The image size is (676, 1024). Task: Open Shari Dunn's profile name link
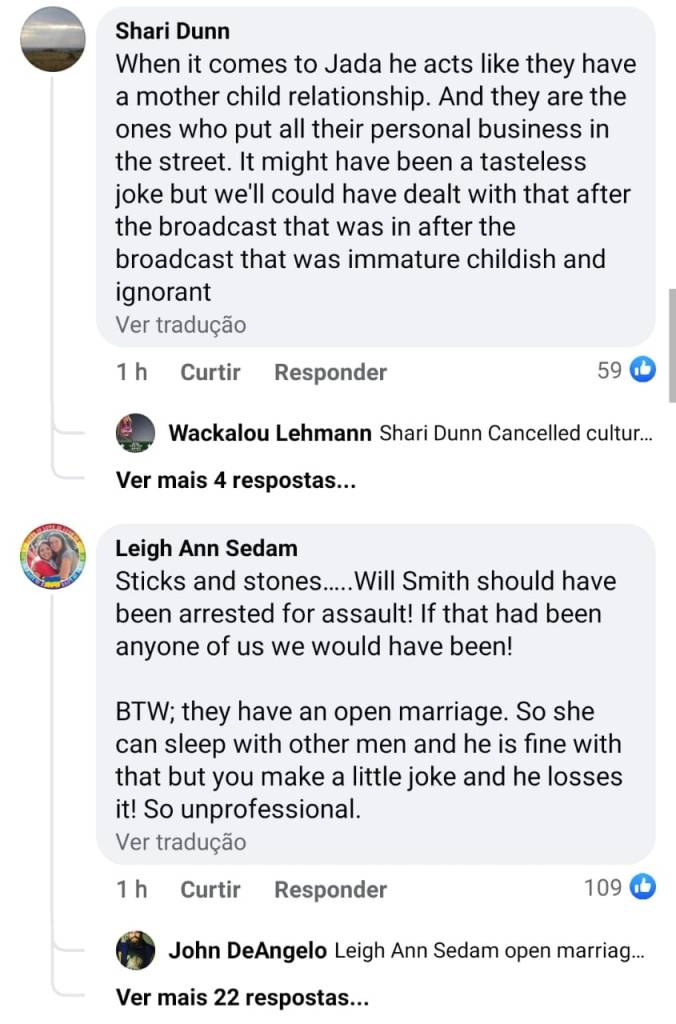[172, 31]
